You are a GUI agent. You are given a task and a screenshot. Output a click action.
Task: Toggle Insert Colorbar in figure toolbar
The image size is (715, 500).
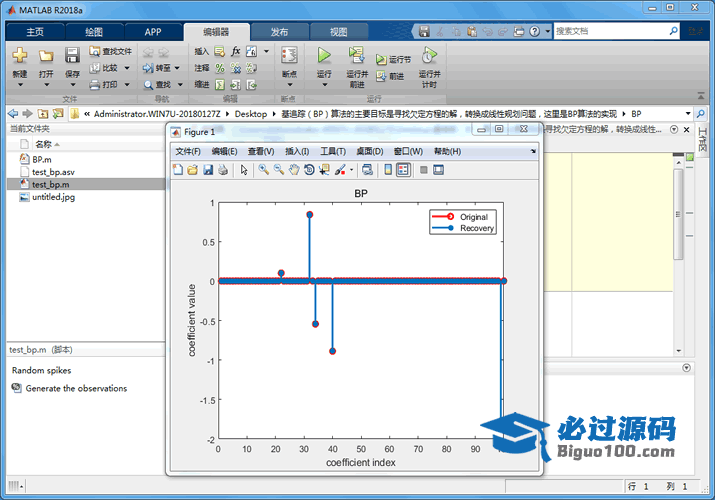click(388, 170)
